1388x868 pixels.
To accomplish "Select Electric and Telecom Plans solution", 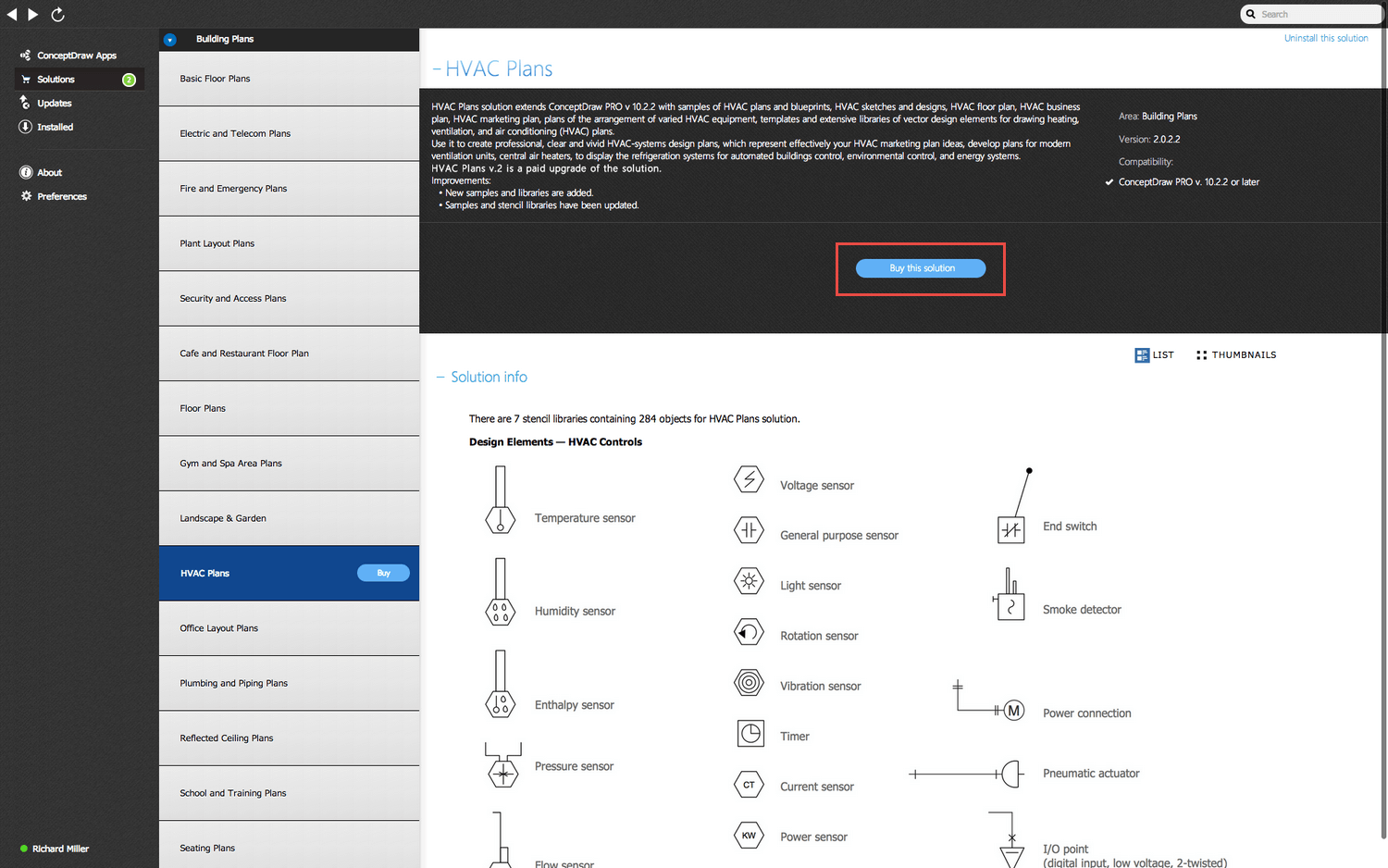I will (x=289, y=134).
